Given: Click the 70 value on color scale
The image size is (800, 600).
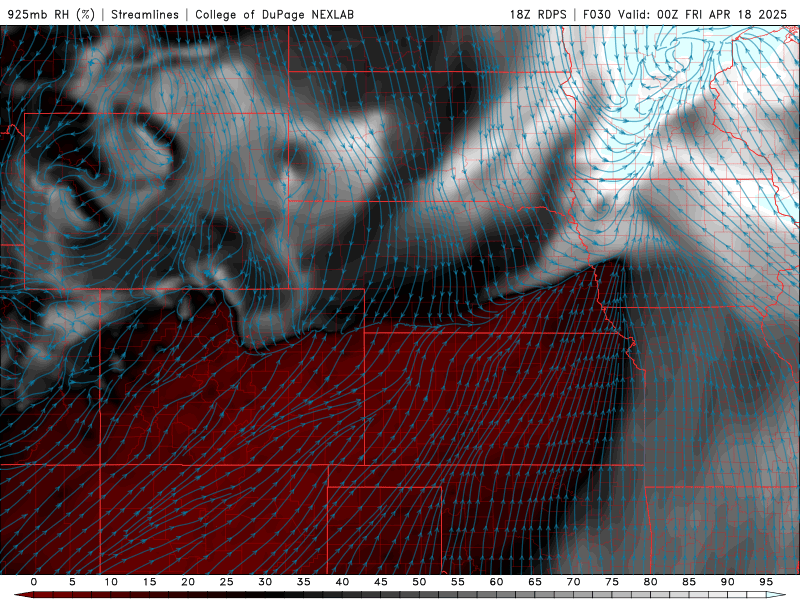Looking at the screenshot, I should [x=573, y=582].
